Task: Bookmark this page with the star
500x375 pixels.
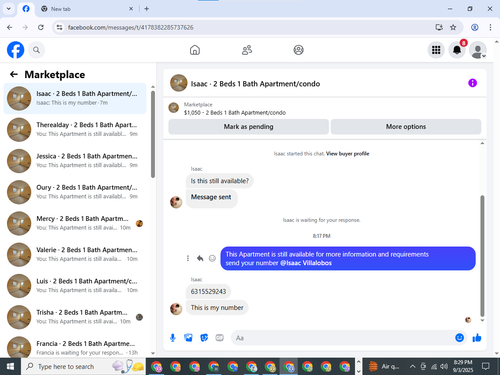Action: (x=453, y=27)
